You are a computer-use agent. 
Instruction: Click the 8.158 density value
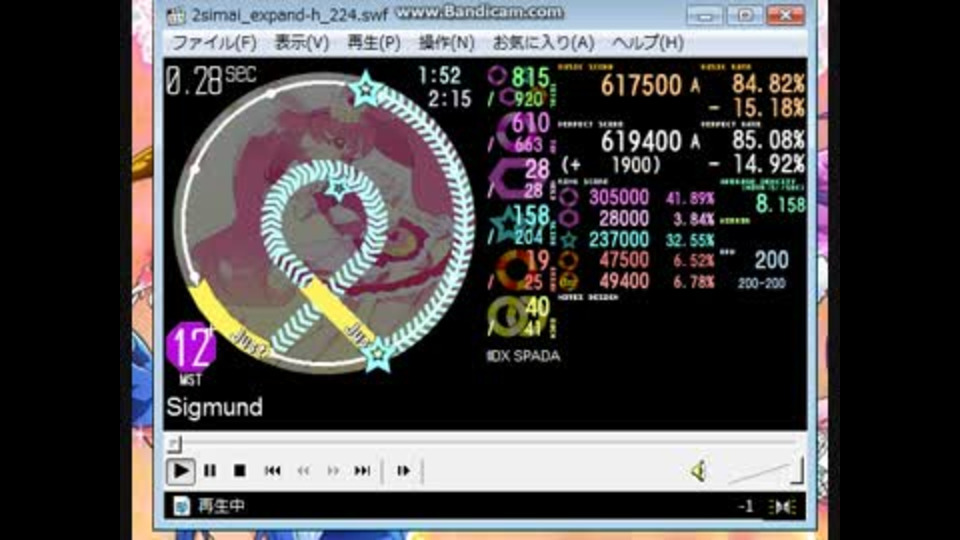pos(781,204)
